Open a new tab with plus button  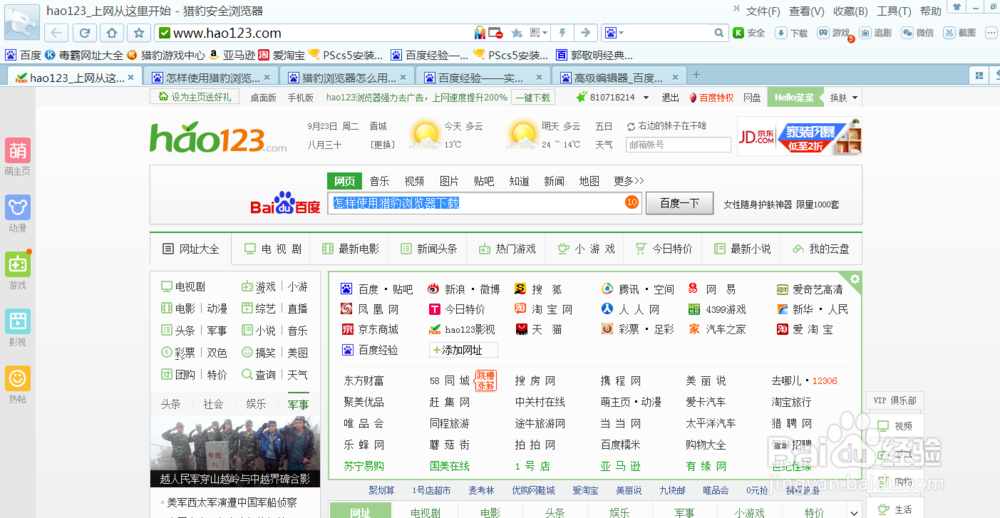click(696, 75)
